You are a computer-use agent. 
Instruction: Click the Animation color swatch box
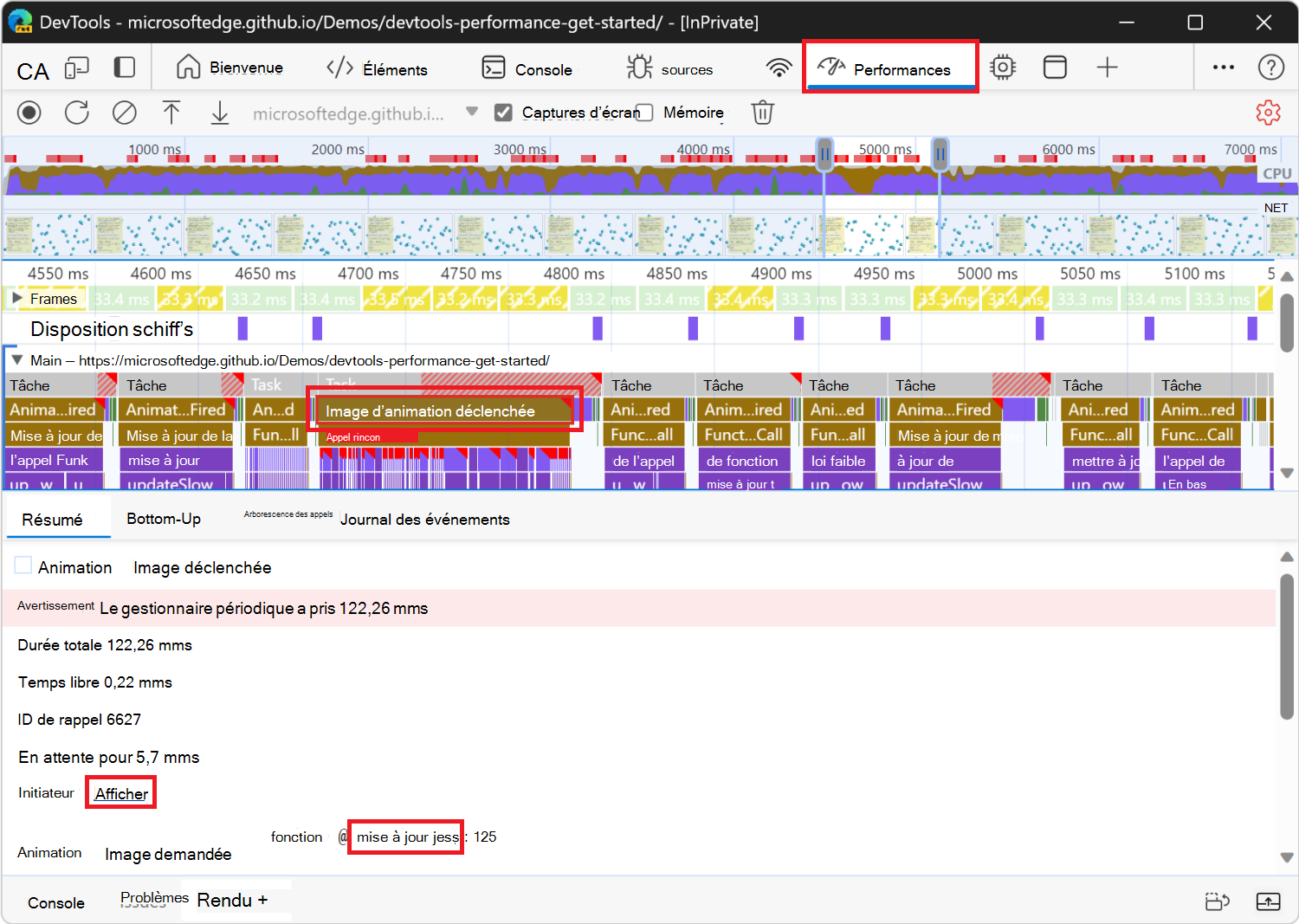point(23,565)
